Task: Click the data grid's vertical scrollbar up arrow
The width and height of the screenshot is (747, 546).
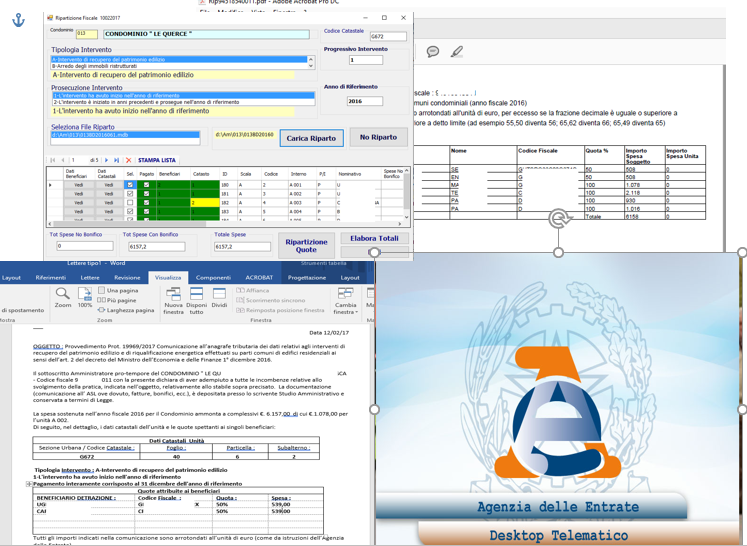Action: [x=406, y=170]
